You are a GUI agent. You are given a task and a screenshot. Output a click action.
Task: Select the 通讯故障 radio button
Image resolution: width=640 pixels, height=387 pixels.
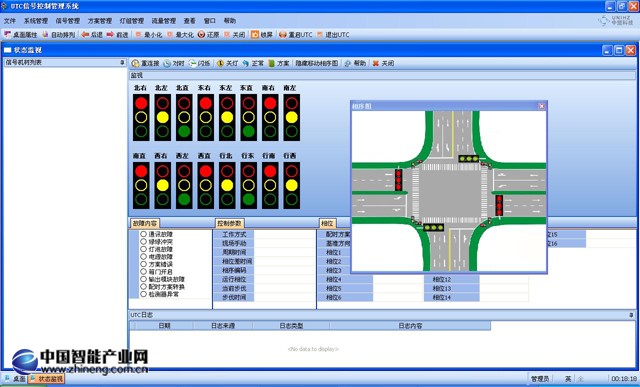click(x=143, y=234)
